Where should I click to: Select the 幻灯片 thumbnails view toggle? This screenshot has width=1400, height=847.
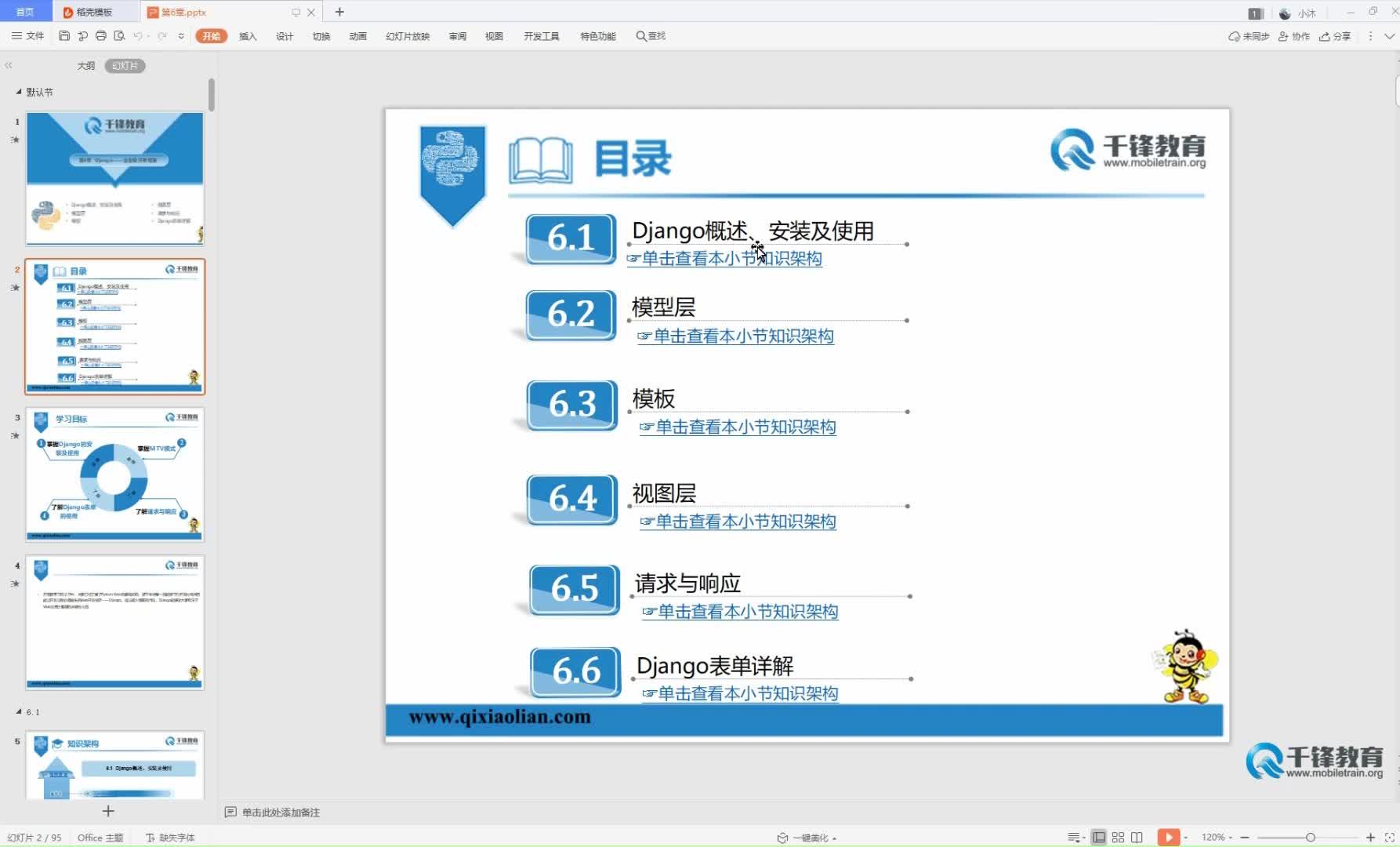pos(125,66)
